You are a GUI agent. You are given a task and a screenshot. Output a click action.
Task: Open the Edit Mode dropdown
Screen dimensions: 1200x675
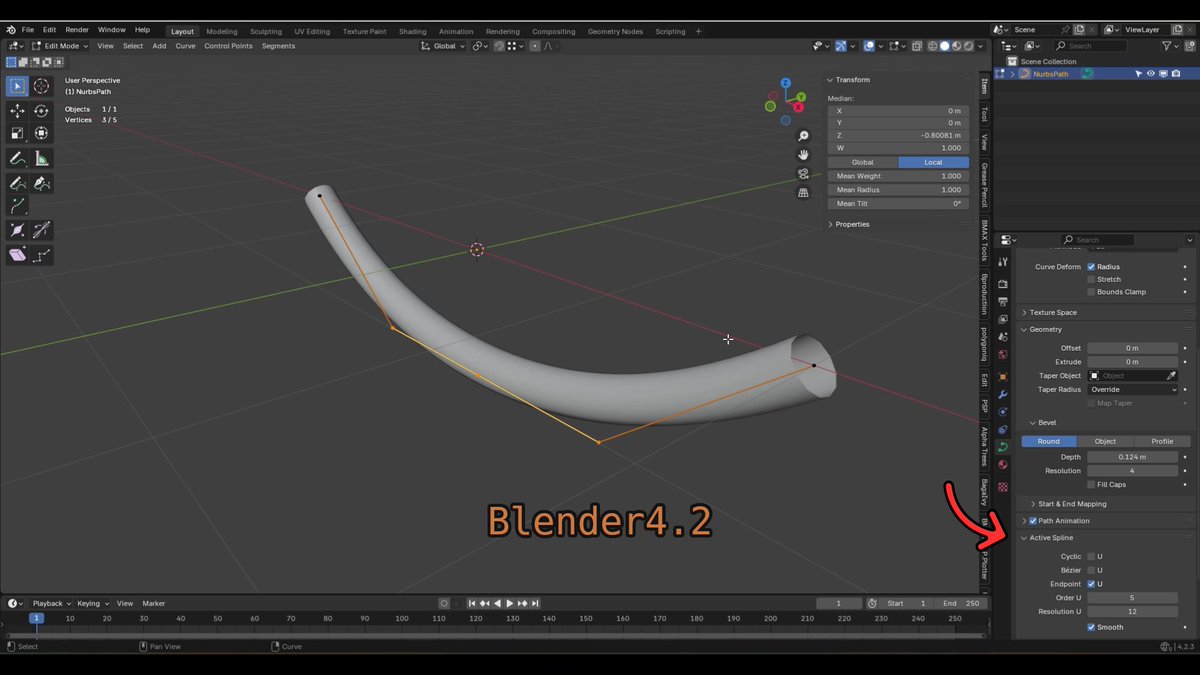click(61, 46)
